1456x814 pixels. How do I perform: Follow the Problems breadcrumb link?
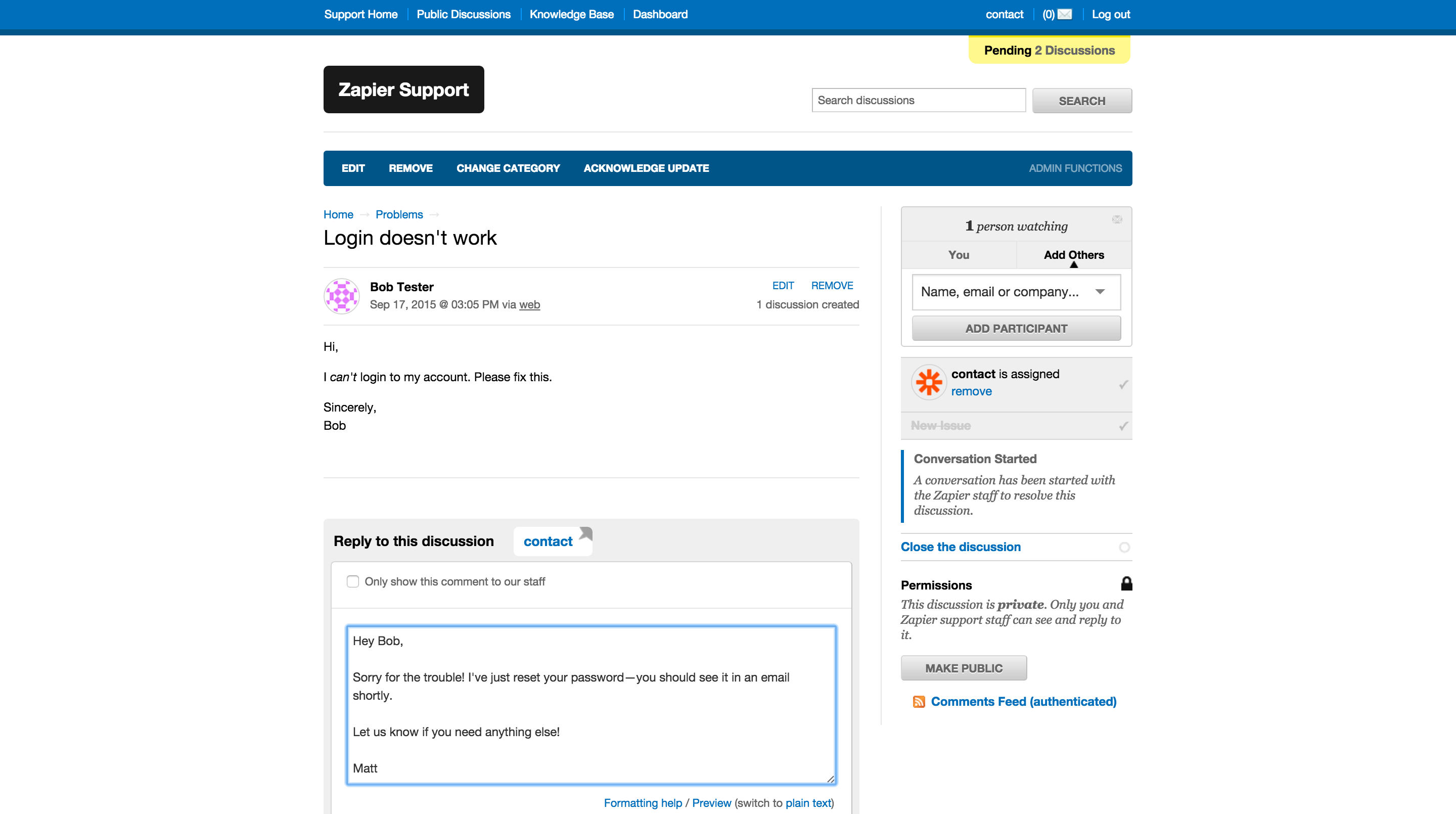pyautogui.click(x=399, y=214)
